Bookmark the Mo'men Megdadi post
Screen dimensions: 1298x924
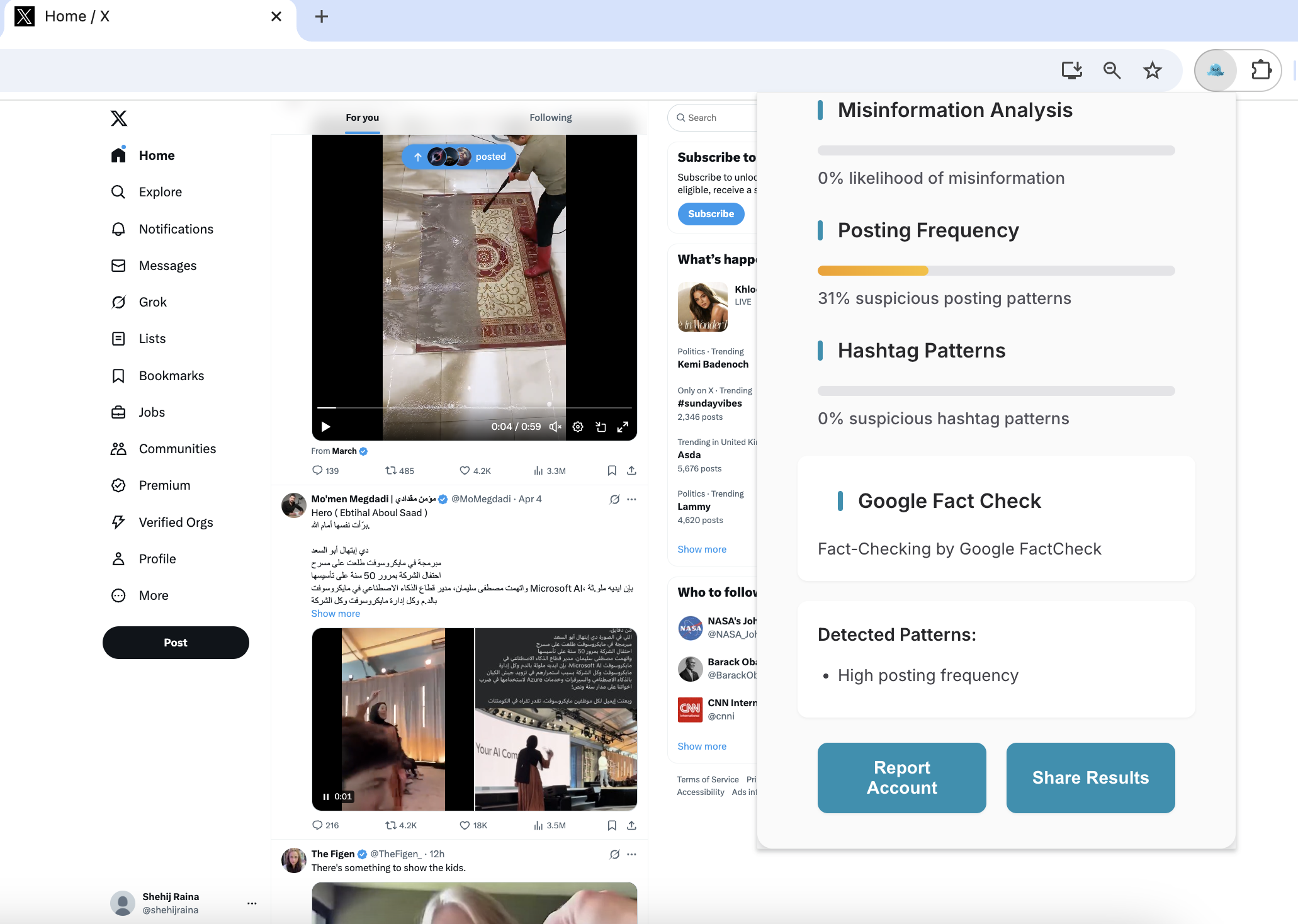click(611, 825)
